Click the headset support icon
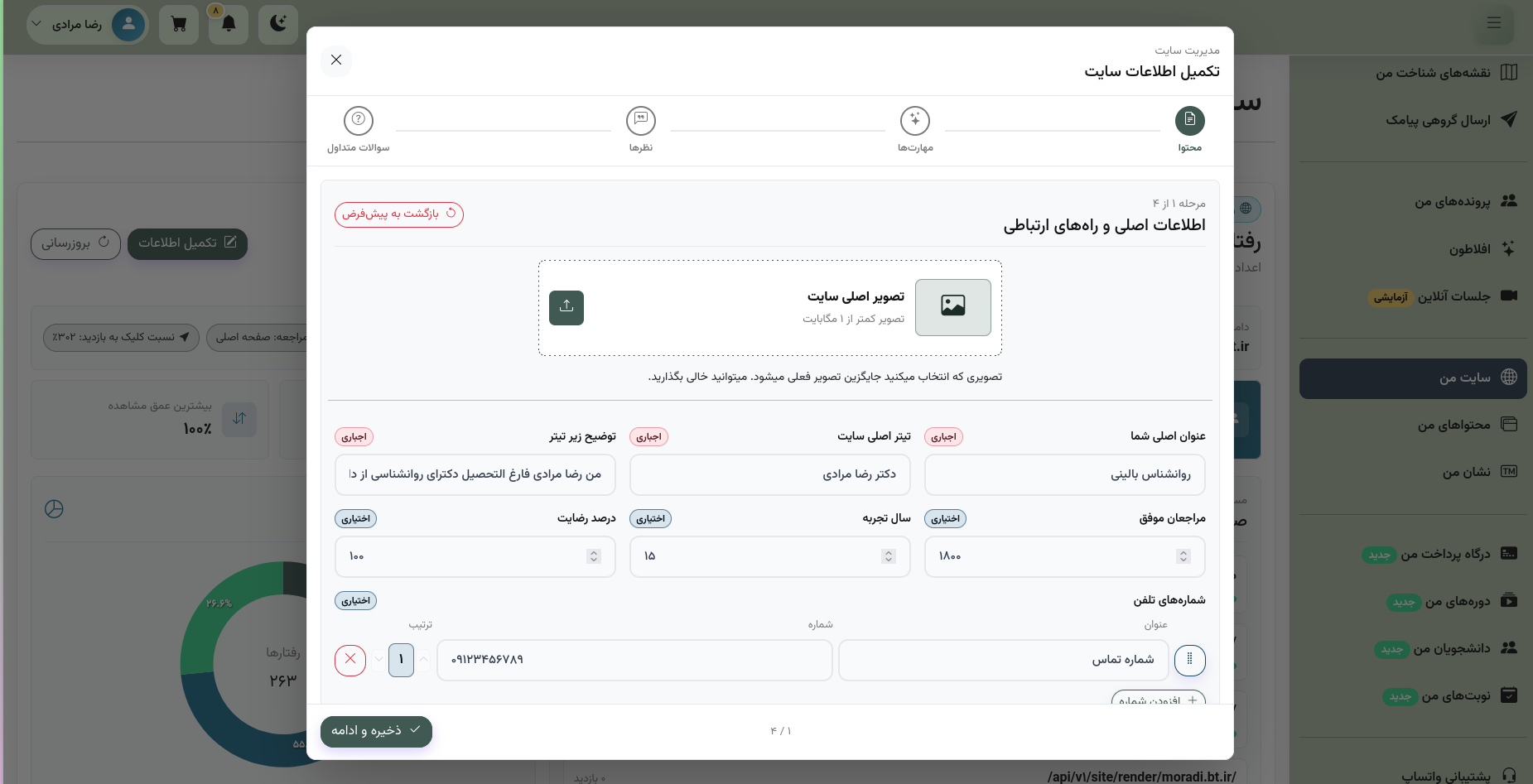This screenshot has height=784, width=1533. (x=1509, y=776)
